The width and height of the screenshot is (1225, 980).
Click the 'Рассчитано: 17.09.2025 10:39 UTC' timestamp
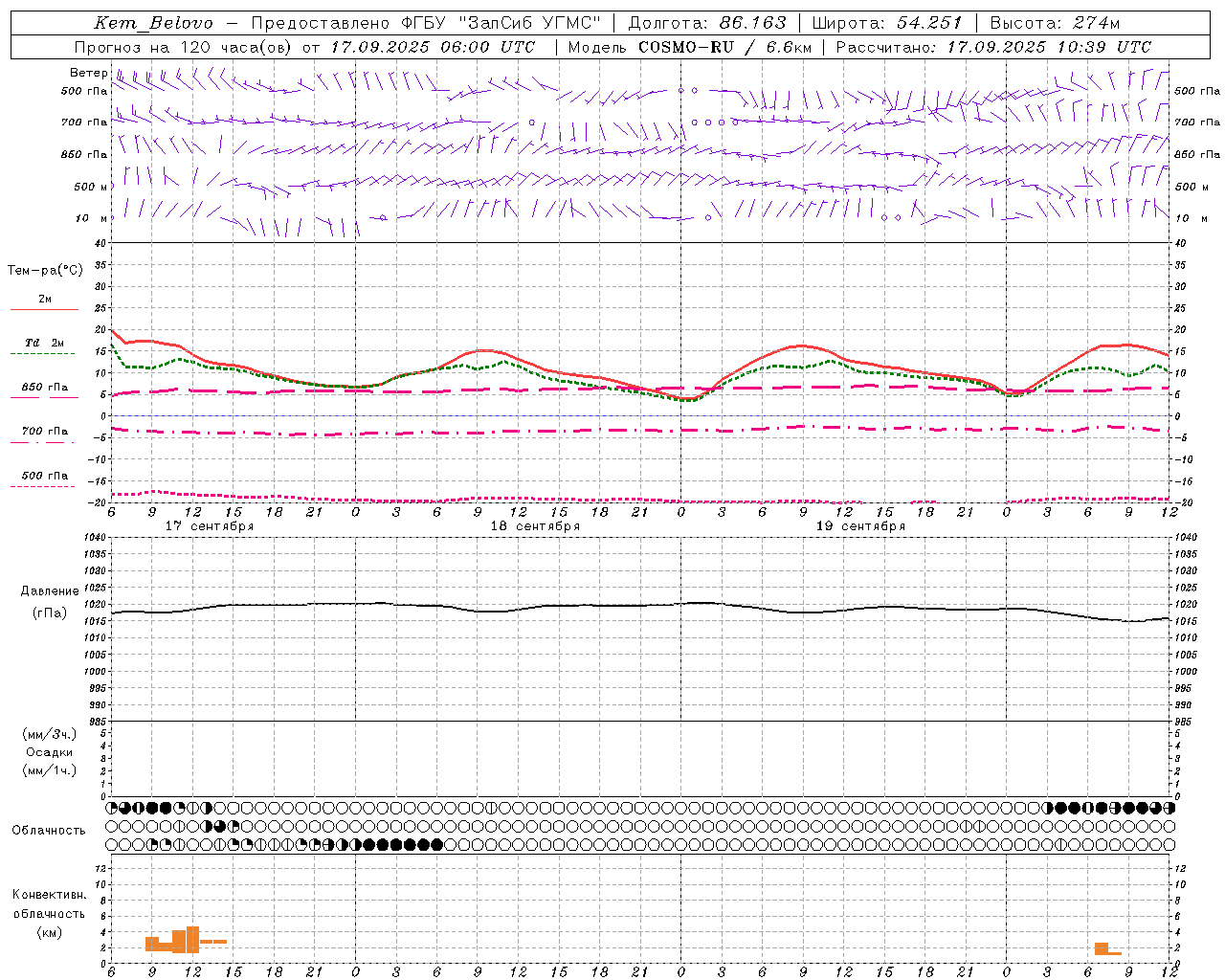click(x=993, y=47)
